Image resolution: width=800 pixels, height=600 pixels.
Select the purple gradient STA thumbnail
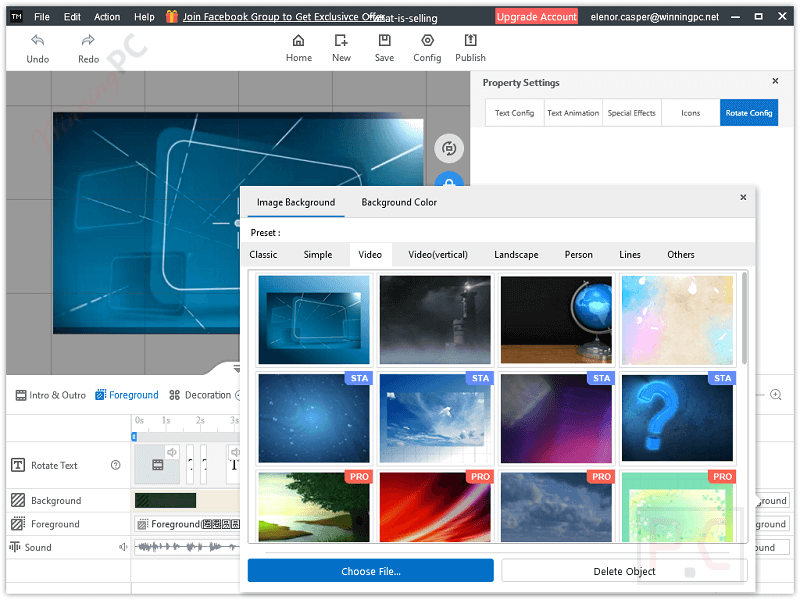(x=556, y=418)
